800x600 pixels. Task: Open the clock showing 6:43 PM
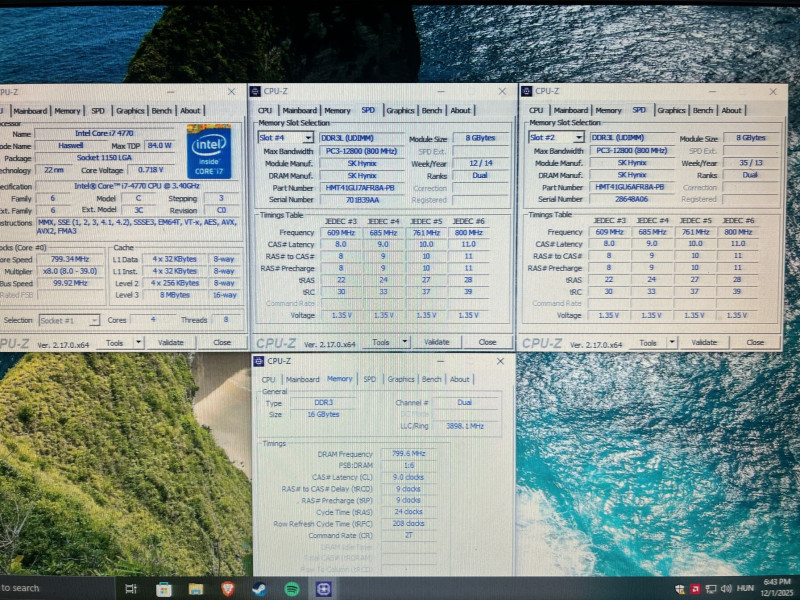click(777, 588)
